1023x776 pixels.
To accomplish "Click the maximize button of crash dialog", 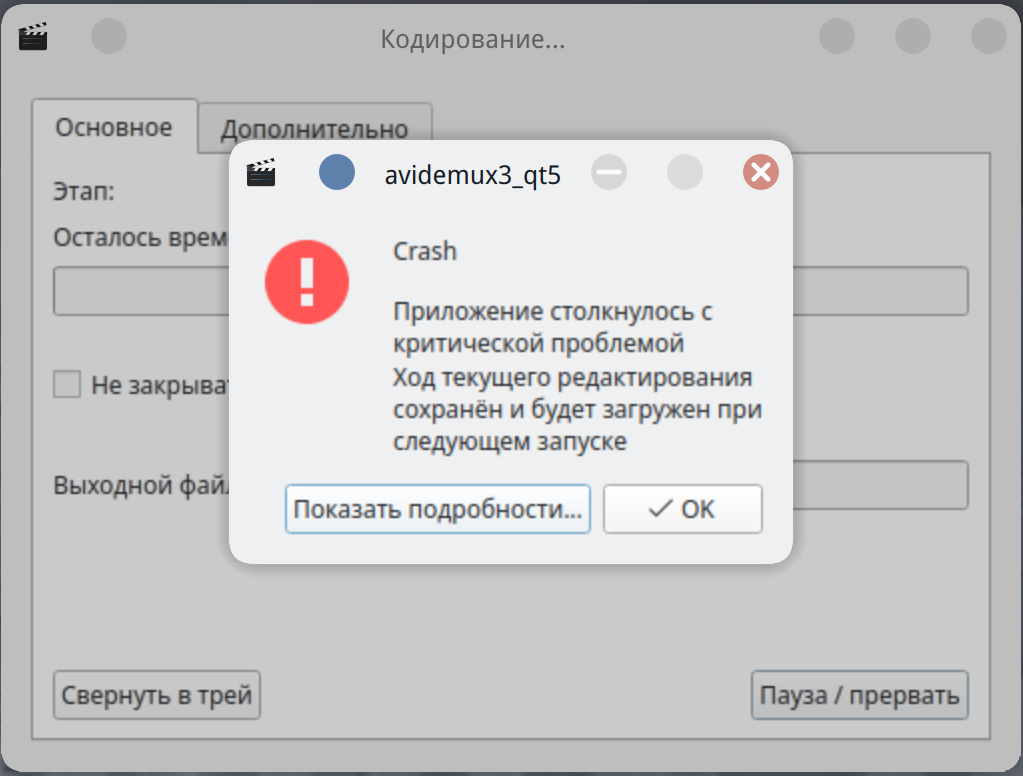I will point(685,172).
